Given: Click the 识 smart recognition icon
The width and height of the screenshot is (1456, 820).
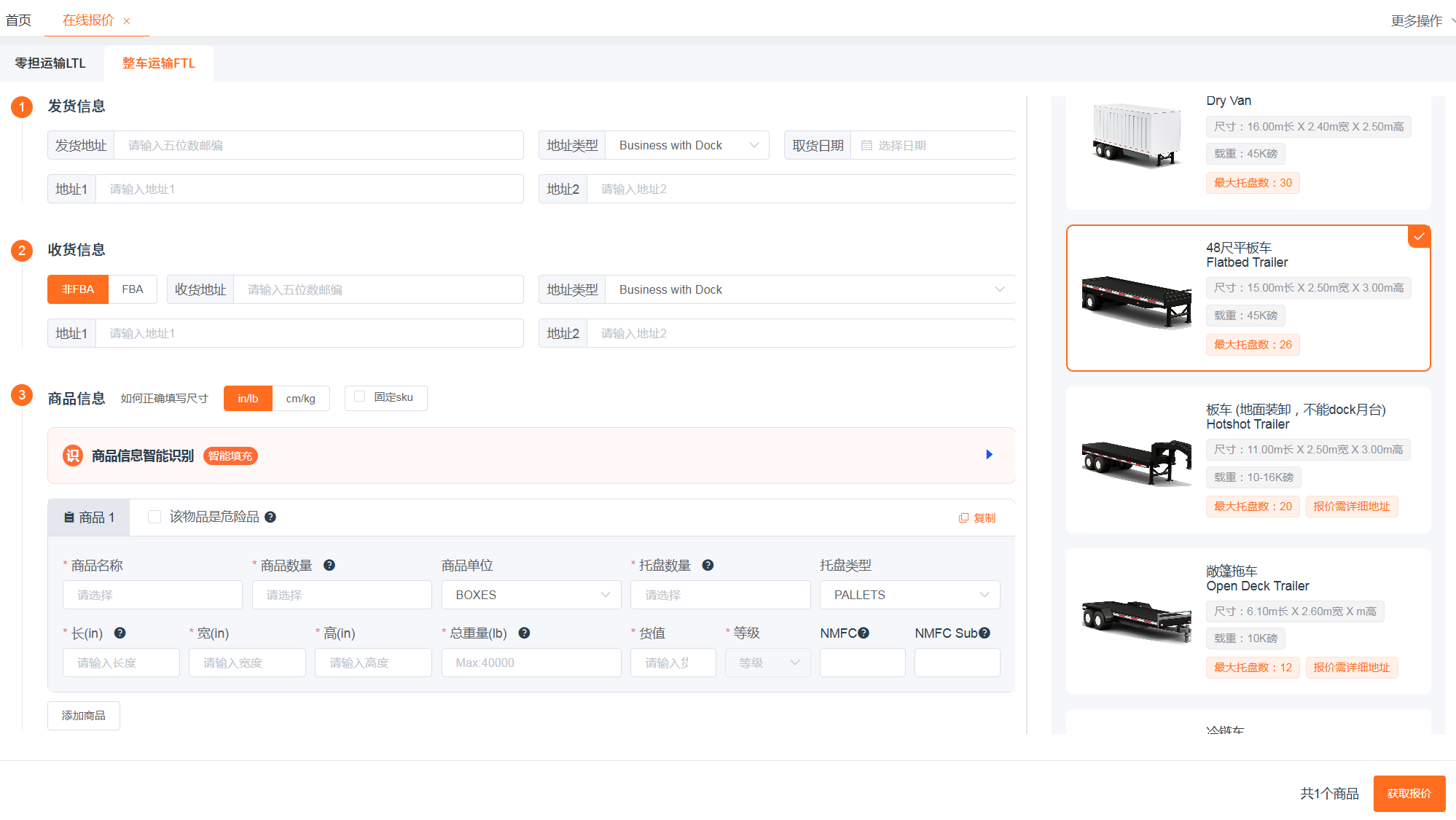Looking at the screenshot, I should coord(73,456).
